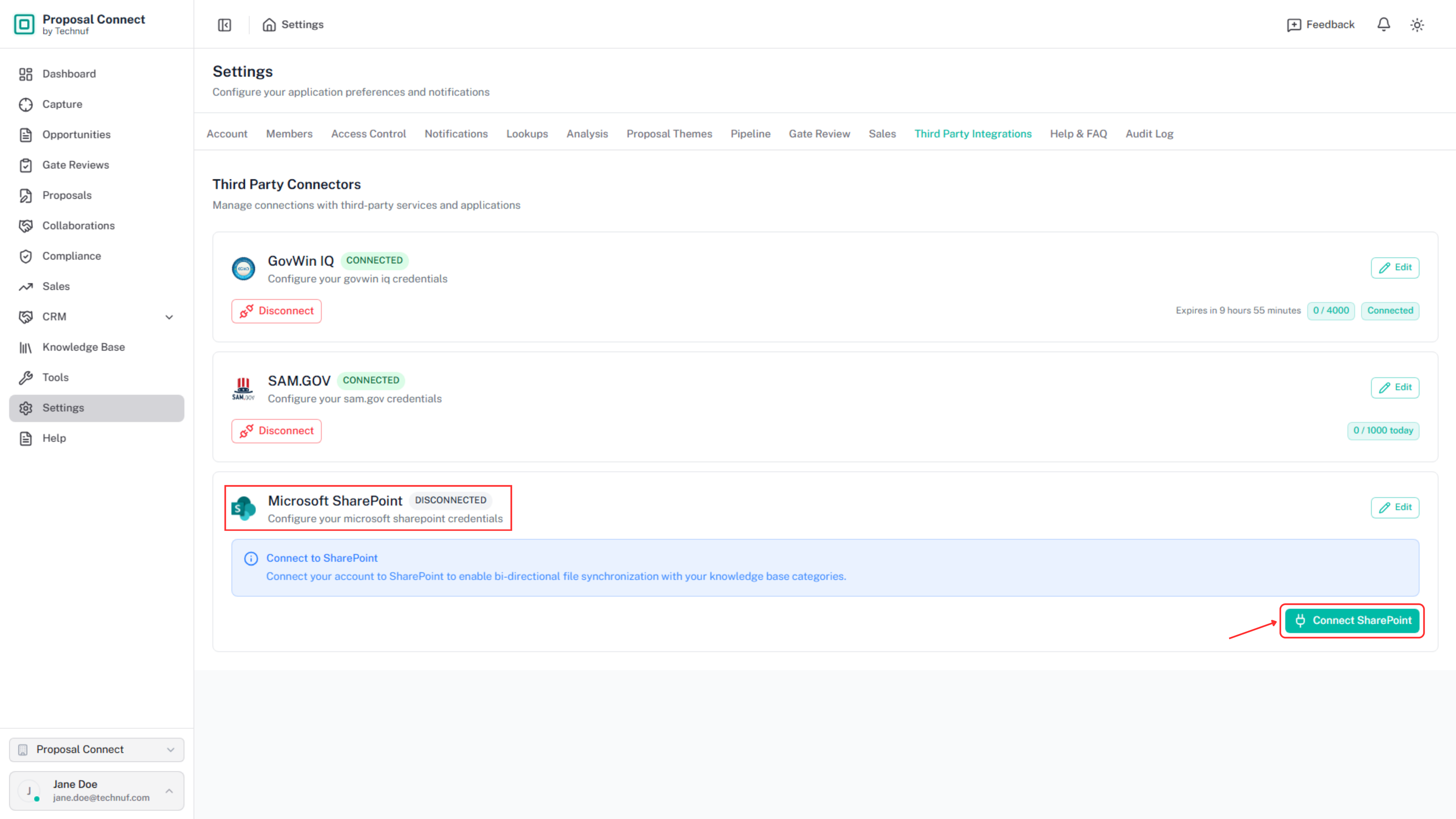Click the Settings breadcrumb home link
1456x819 pixels.
coord(293,25)
